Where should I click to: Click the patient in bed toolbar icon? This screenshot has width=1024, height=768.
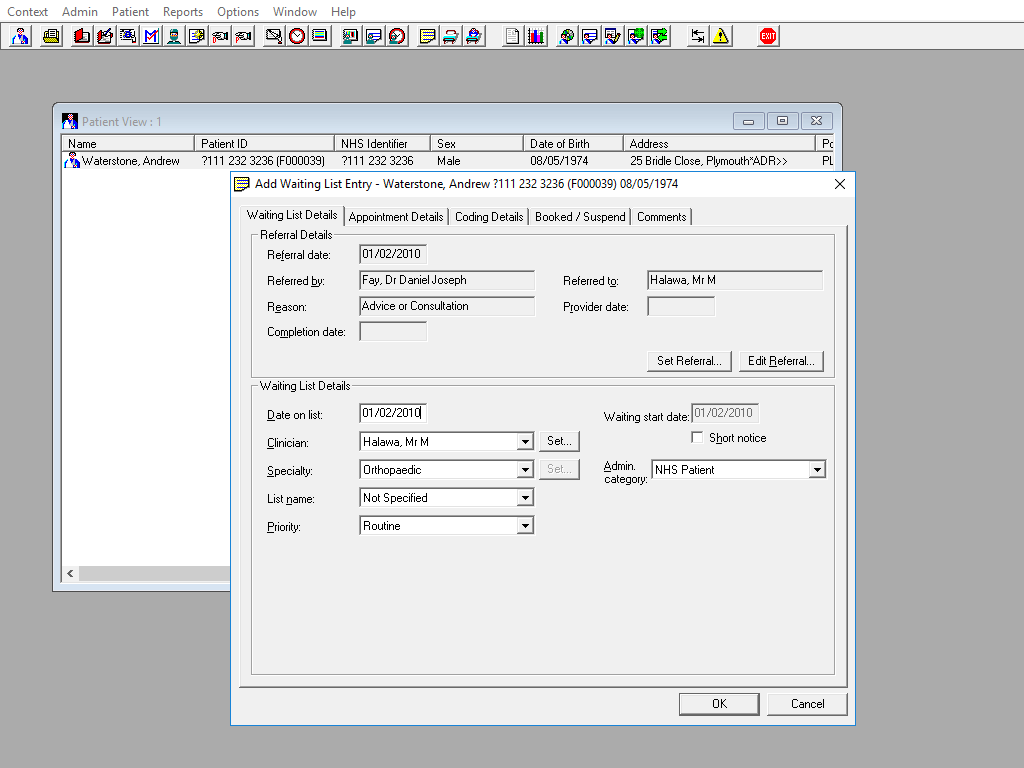(473, 36)
